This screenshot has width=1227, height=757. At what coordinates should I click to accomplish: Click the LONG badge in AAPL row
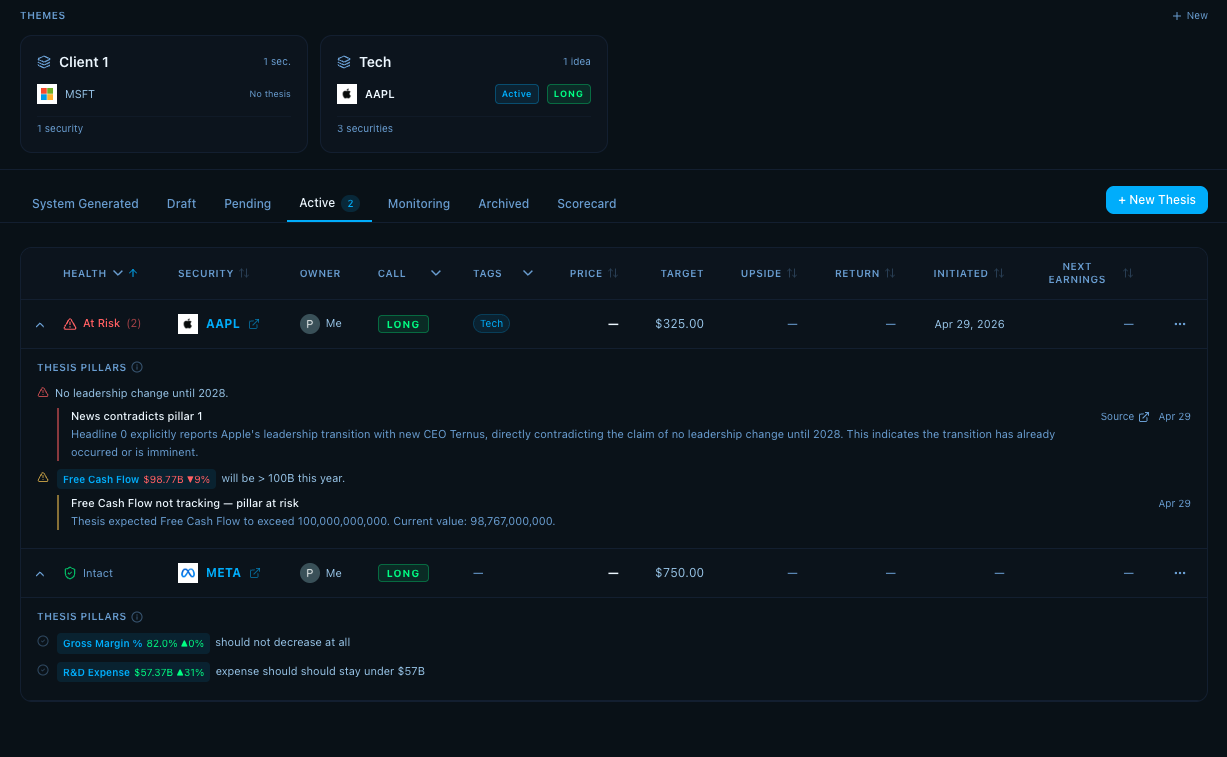click(x=403, y=324)
